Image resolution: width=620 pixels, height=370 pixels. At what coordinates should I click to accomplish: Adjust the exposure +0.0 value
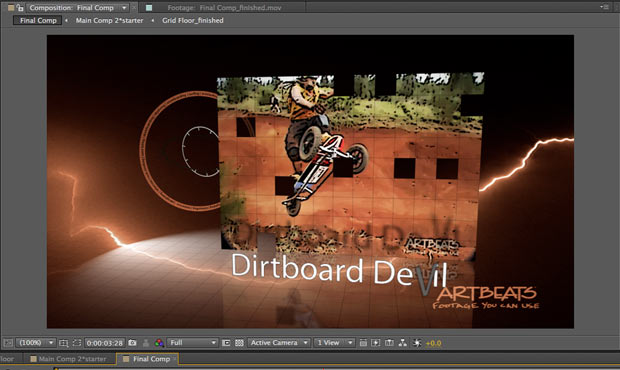click(x=433, y=343)
